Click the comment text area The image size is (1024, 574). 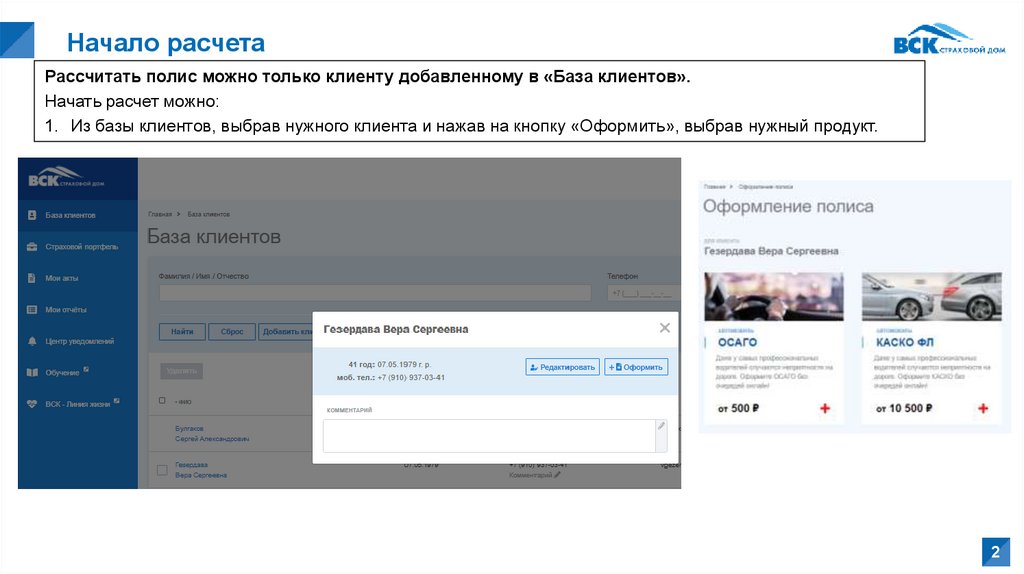click(x=490, y=436)
